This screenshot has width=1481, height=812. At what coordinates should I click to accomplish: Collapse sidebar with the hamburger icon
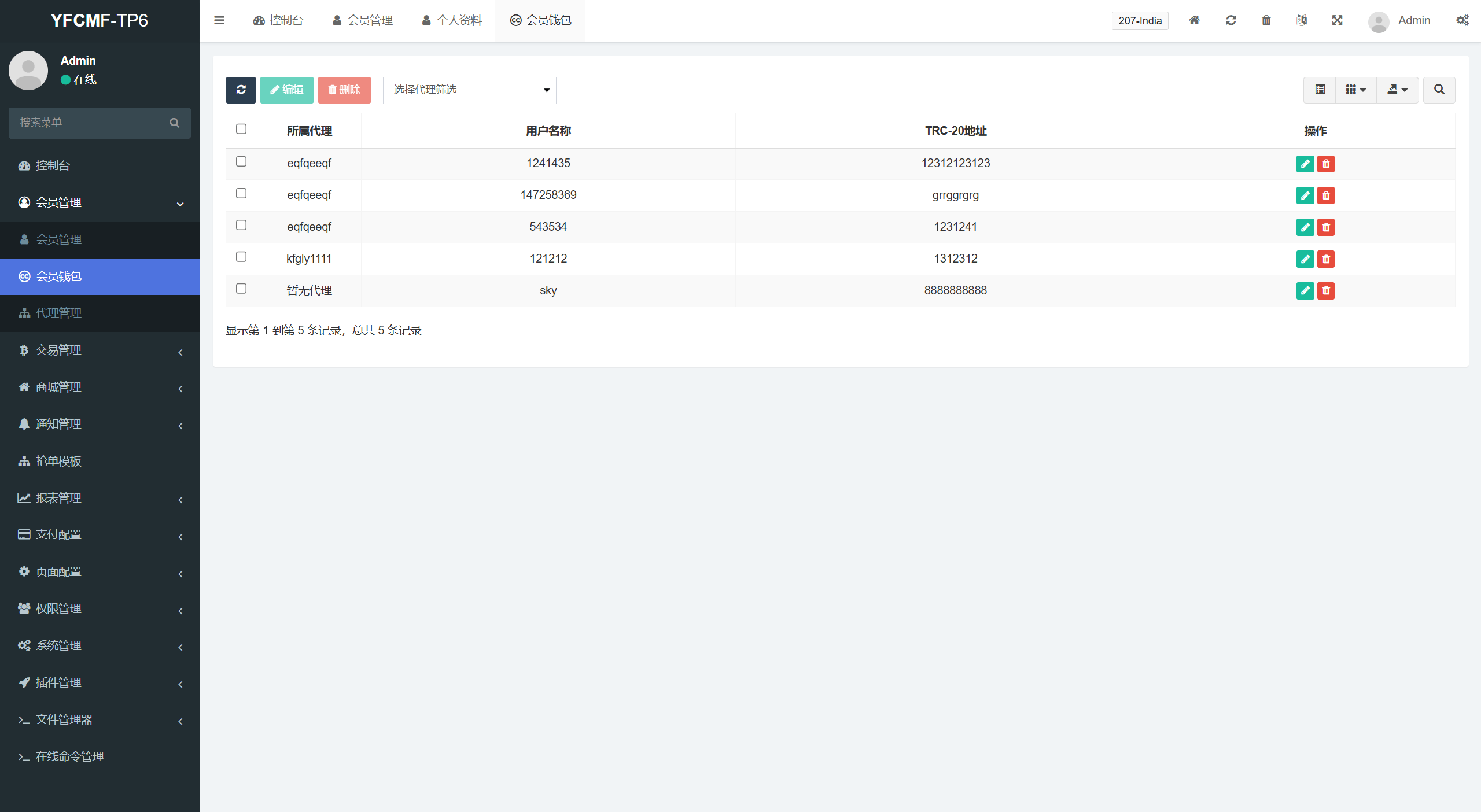point(219,20)
